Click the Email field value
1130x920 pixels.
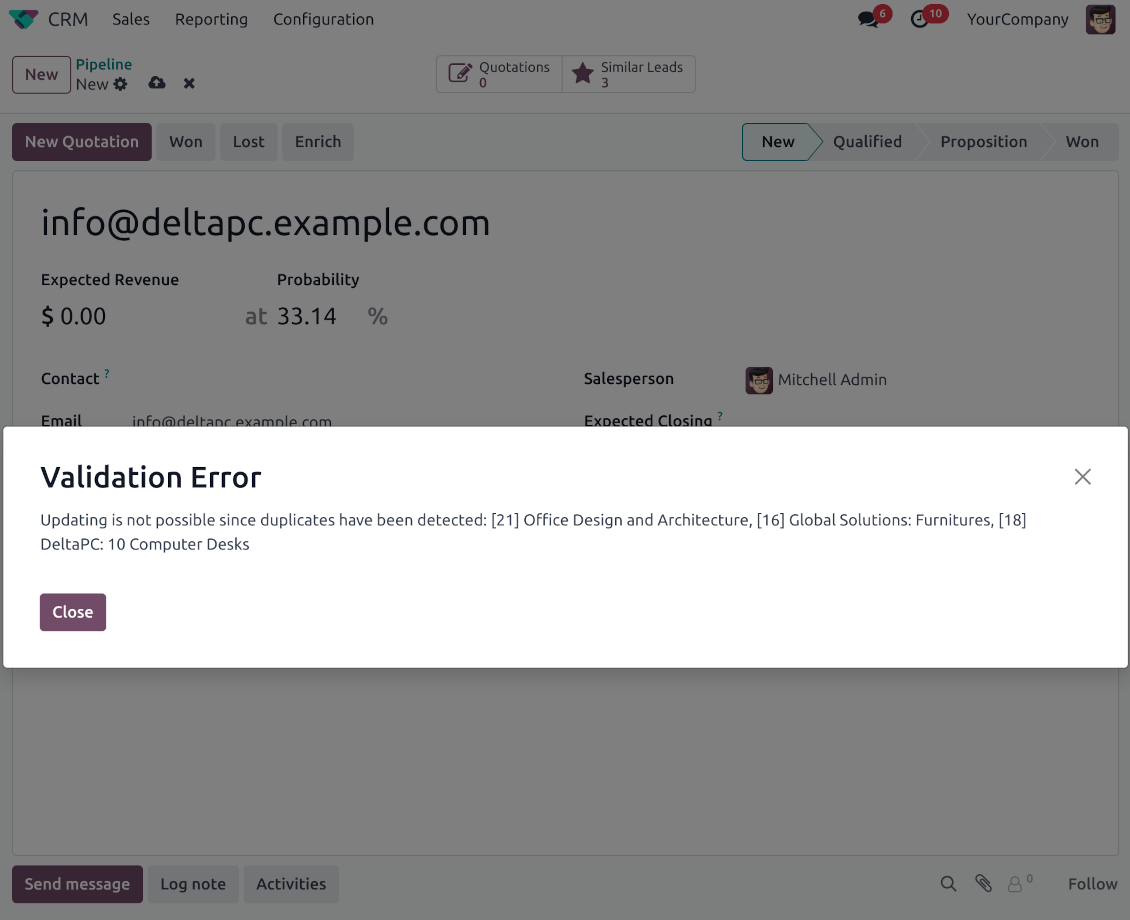click(x=231, y=420)
